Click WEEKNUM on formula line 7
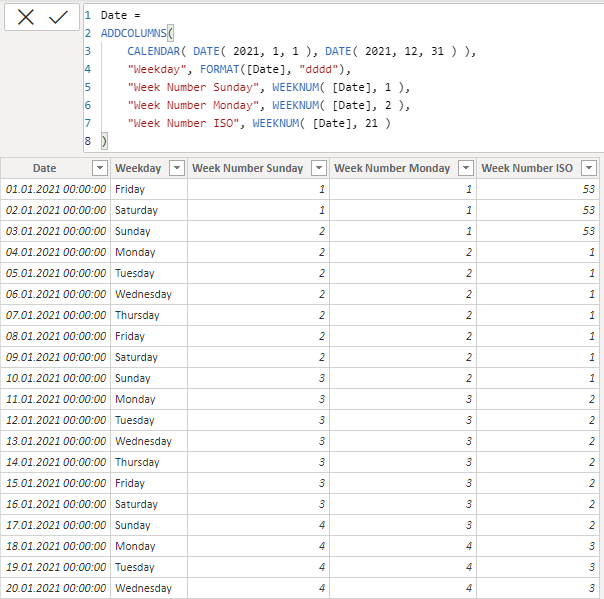Viewport: 604px width, 599px height. point(275,123)
